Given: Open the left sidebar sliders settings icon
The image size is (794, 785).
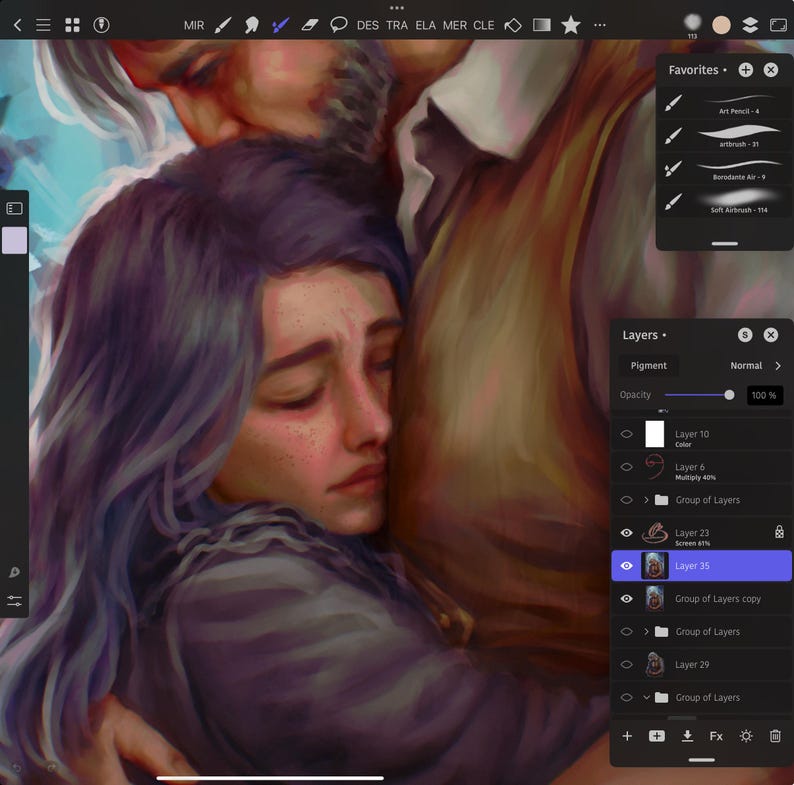Looking at the screenshot, I should point(14,601).
